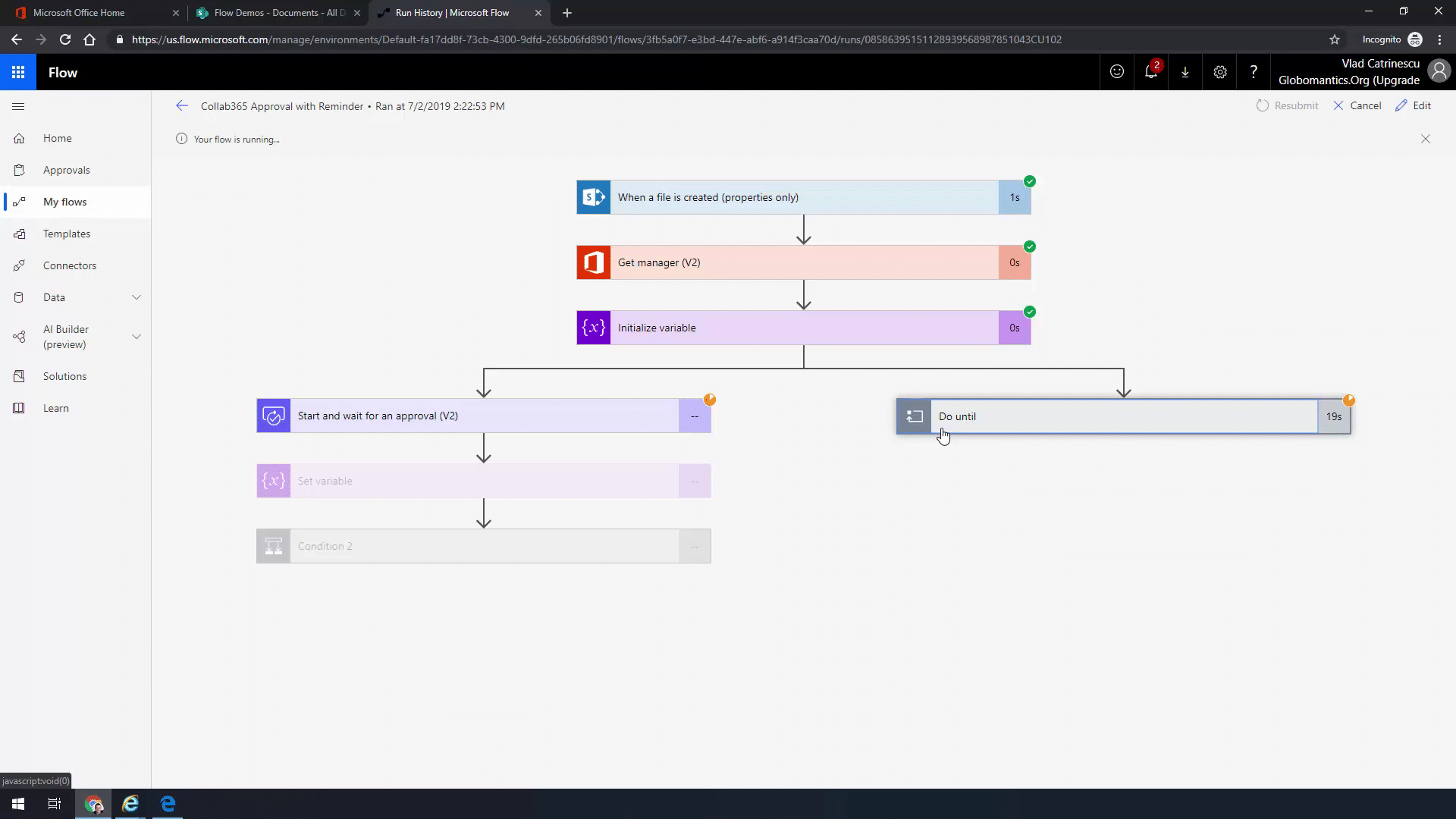Go back with the blue arrow beside flow title
The width and height of the screenshot is (1456, 819).
(182, 106)
